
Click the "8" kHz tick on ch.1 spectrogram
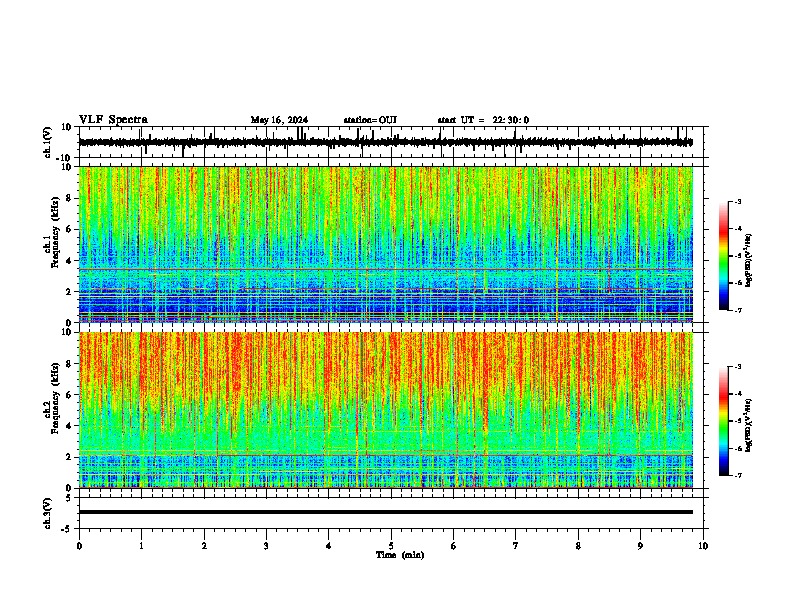[x=69, y=198]
